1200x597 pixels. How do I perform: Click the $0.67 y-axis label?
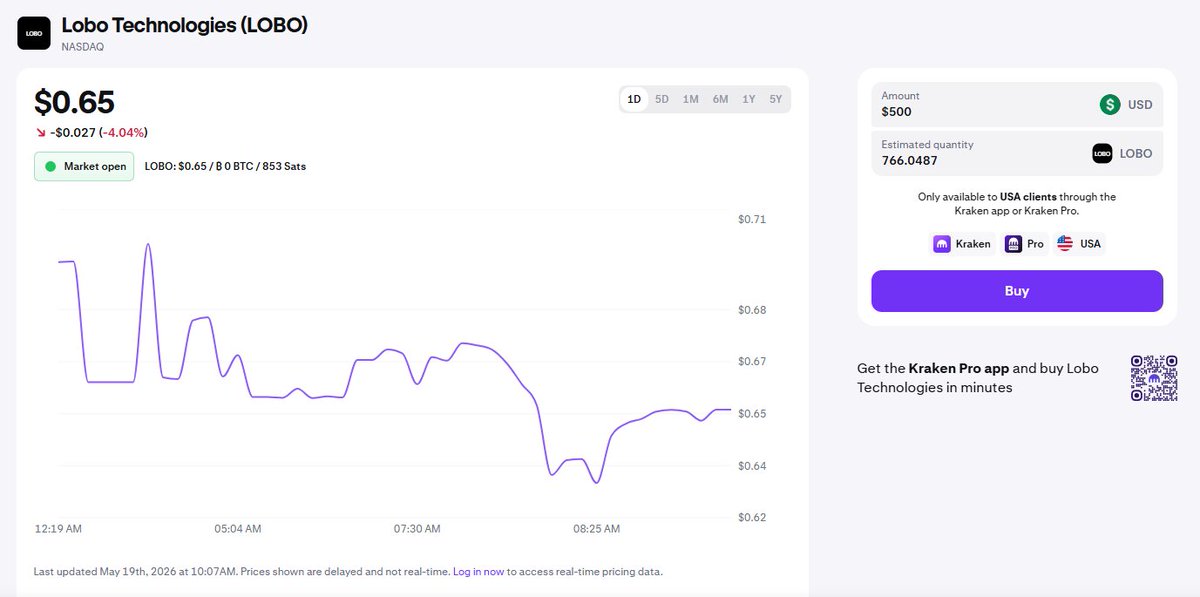752,362
